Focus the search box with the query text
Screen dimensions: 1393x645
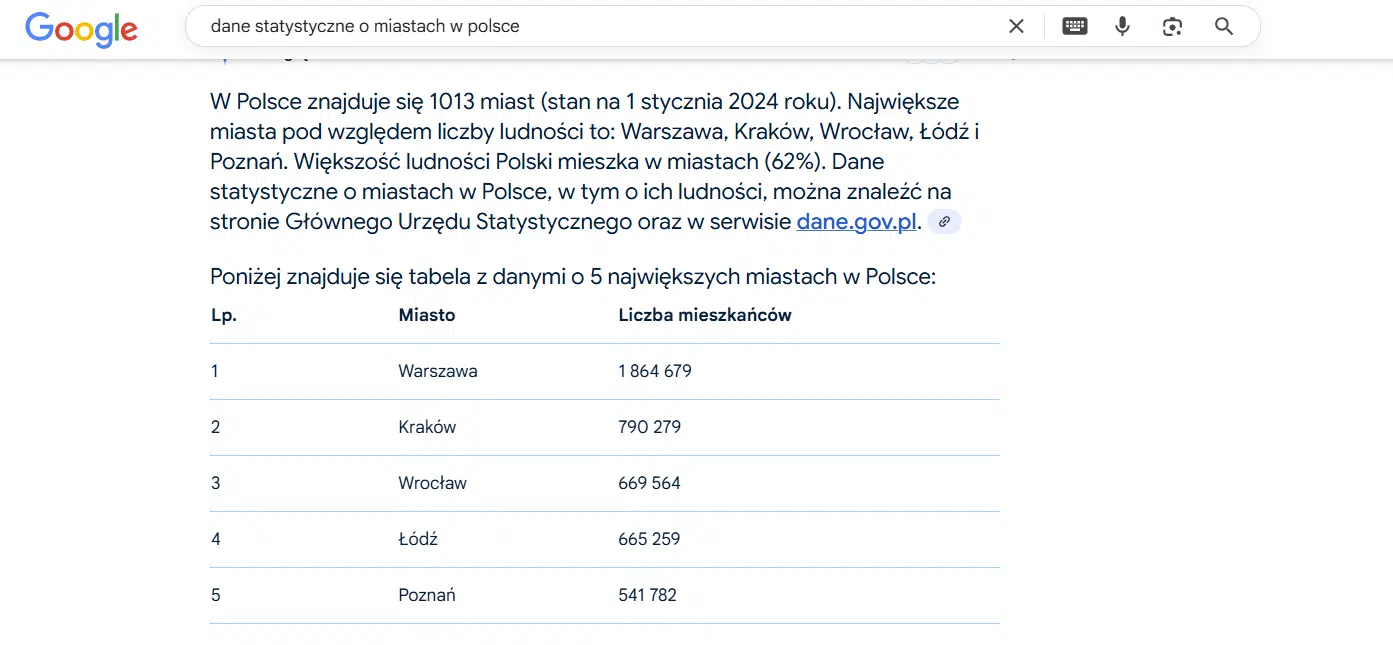coord(600,27)
